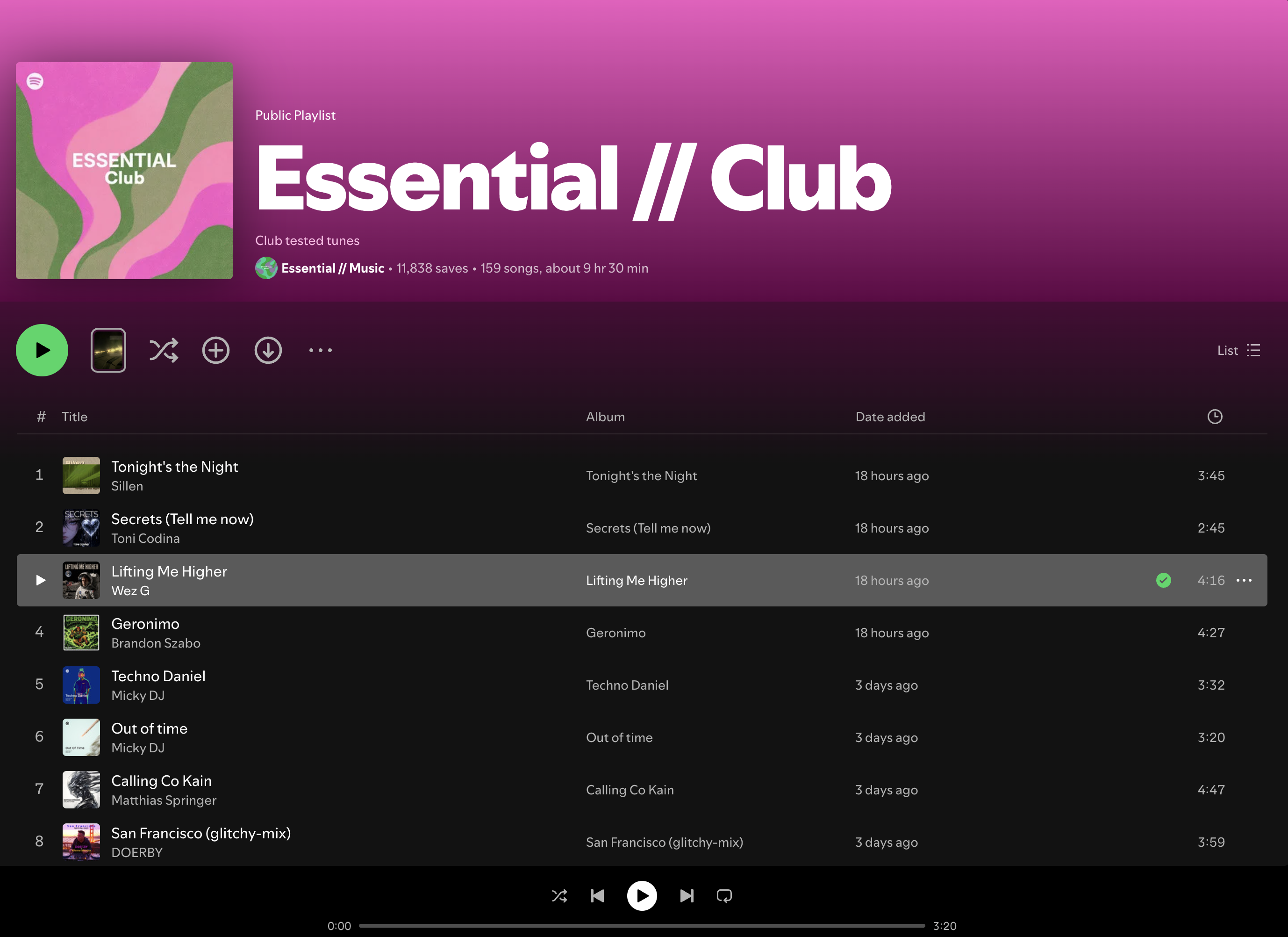Open Geronimo track title
This screenshot has height=937, width=1288.
[145, 624]
